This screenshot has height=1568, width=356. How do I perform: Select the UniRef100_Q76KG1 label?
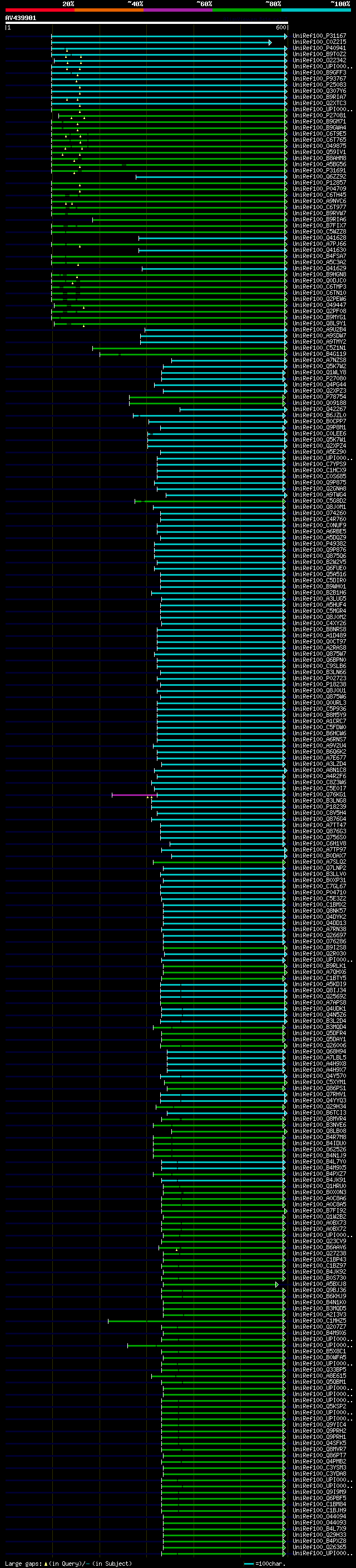click(319, 794)
